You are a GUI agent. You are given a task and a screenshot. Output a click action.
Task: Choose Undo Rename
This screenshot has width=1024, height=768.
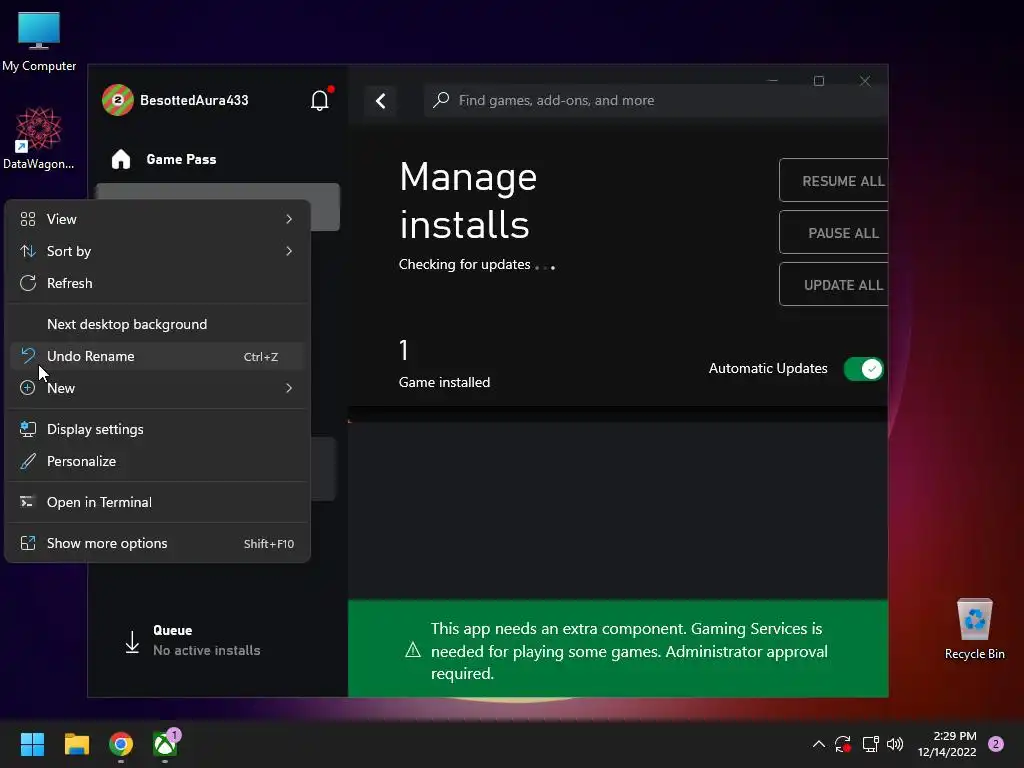point(157,357)
